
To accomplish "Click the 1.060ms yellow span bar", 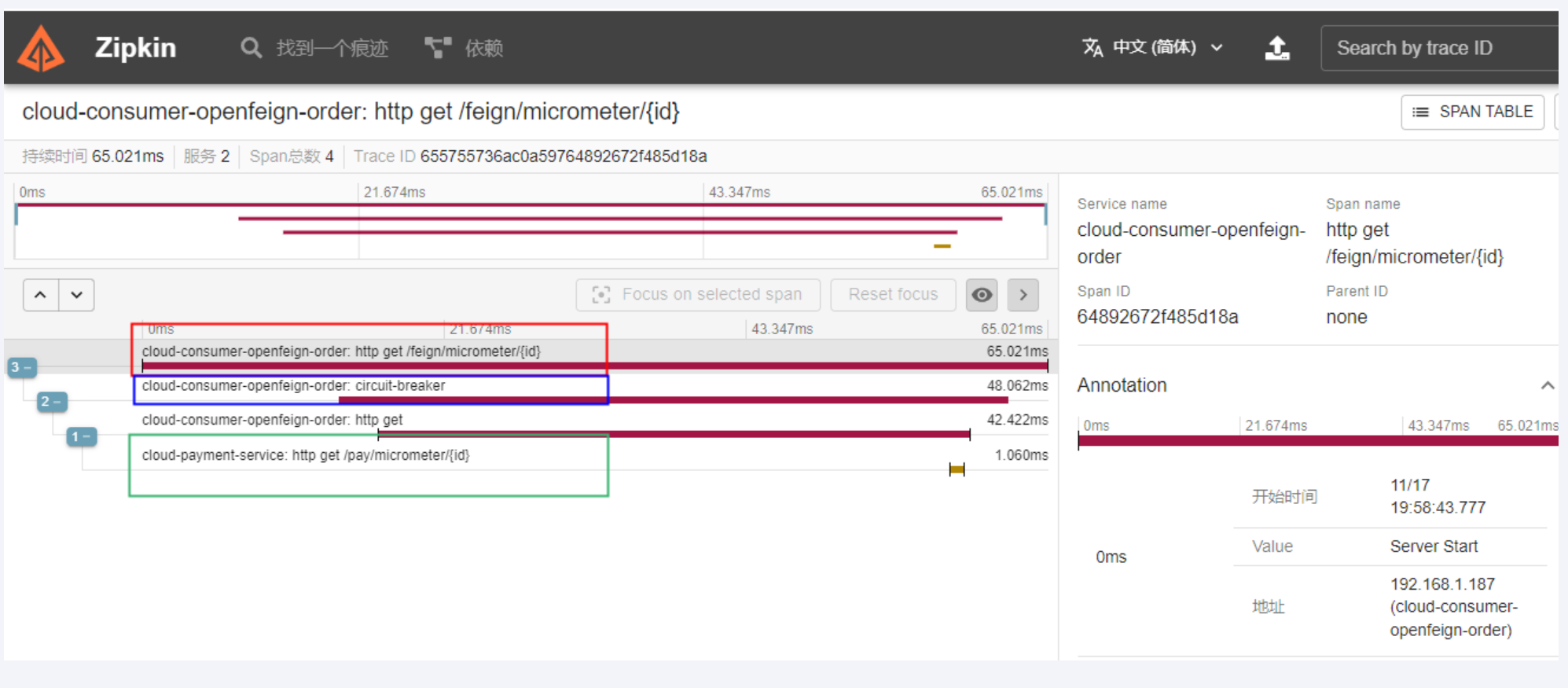I will tap(957, 469).
